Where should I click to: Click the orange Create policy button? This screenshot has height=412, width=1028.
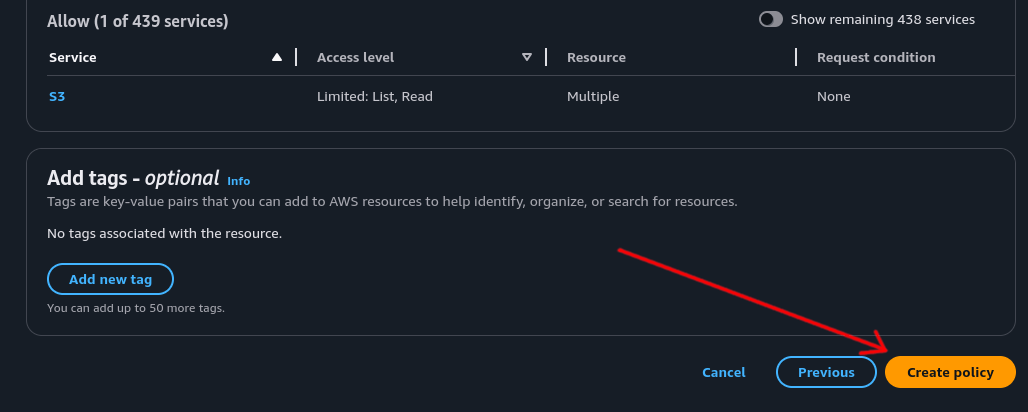(950, 372)
